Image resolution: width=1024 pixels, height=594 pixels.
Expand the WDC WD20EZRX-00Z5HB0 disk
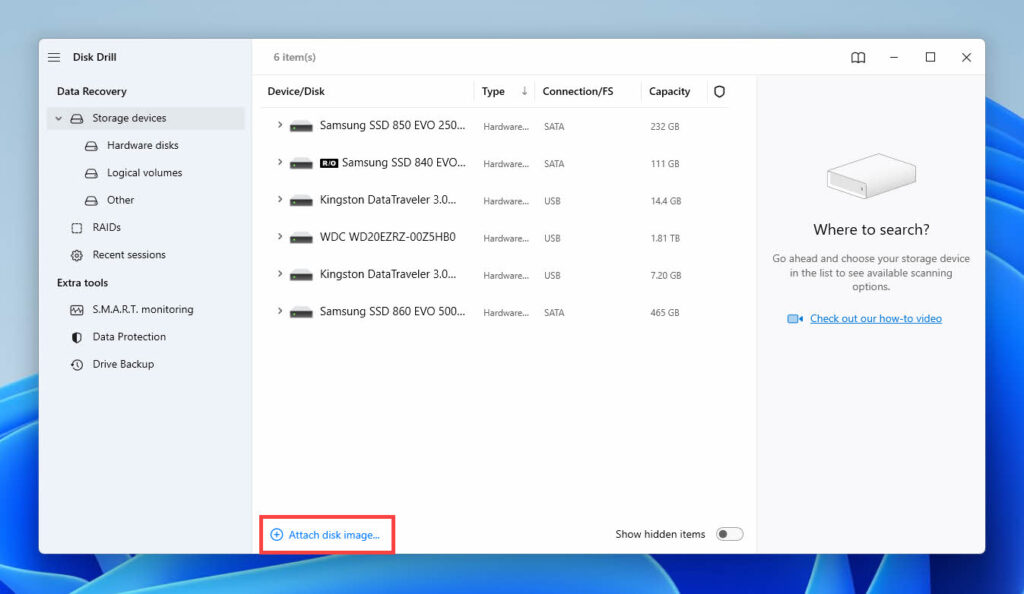279,238
